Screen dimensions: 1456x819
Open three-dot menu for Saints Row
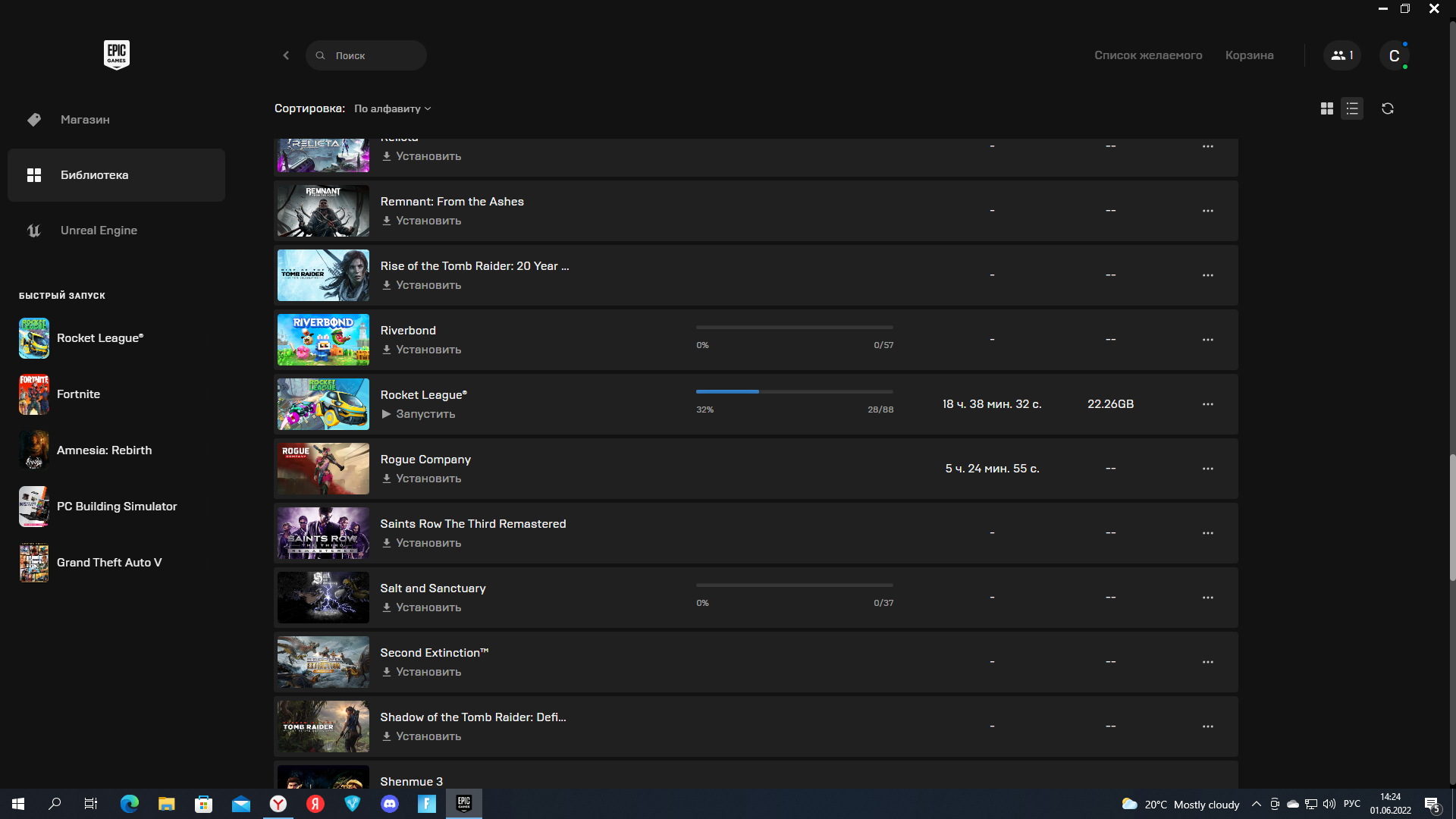coord(1208,533)
